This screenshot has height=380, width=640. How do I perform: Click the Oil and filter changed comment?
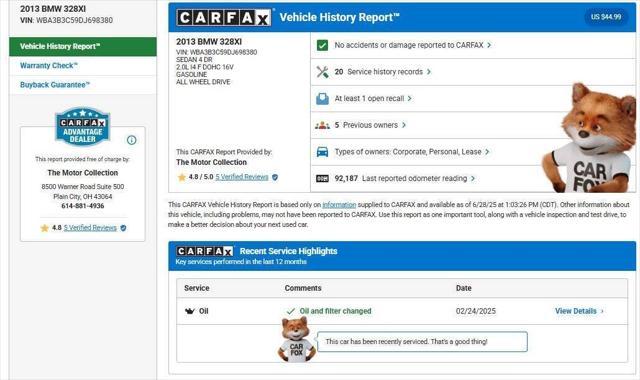[336, 311]
